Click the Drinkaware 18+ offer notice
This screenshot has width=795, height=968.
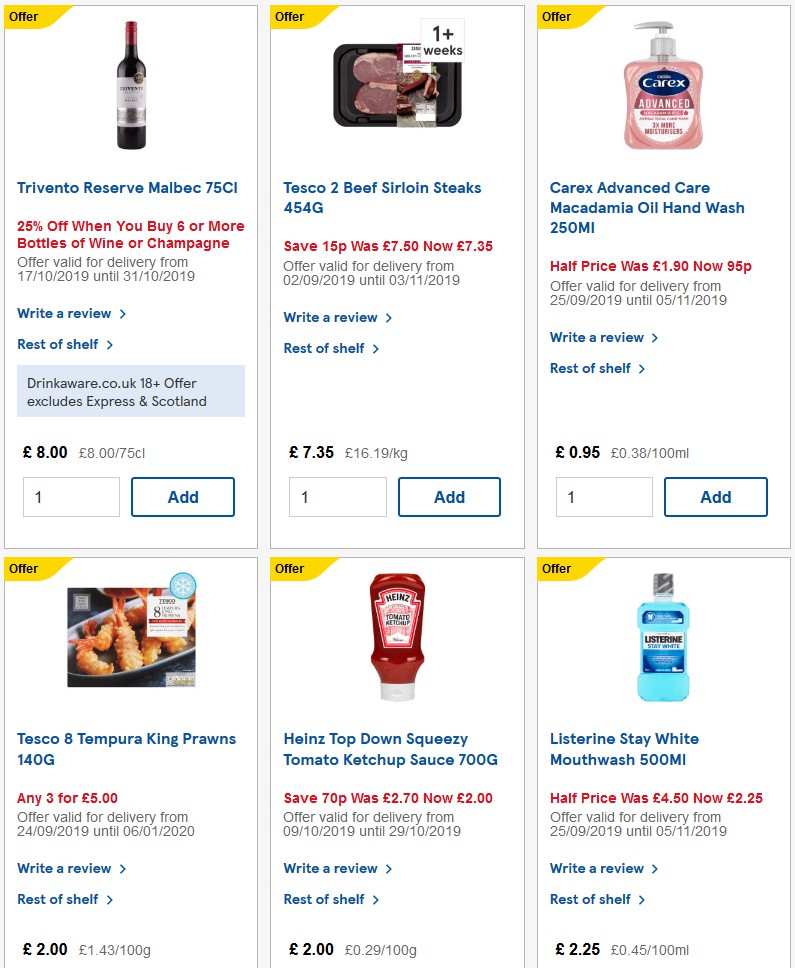point(131,391)
